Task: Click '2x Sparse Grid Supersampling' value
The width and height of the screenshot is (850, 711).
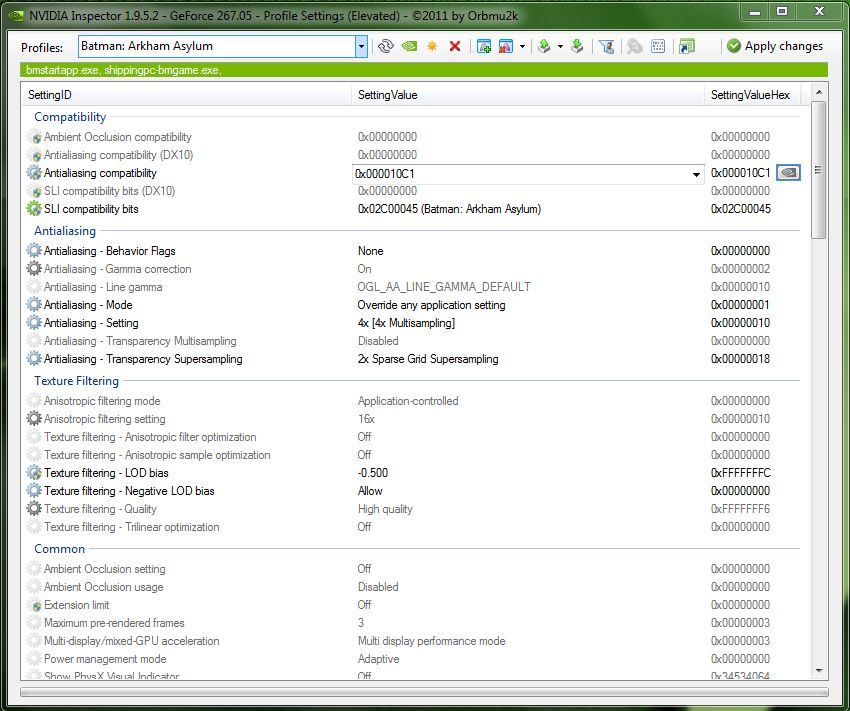Action: coord(428,358)
